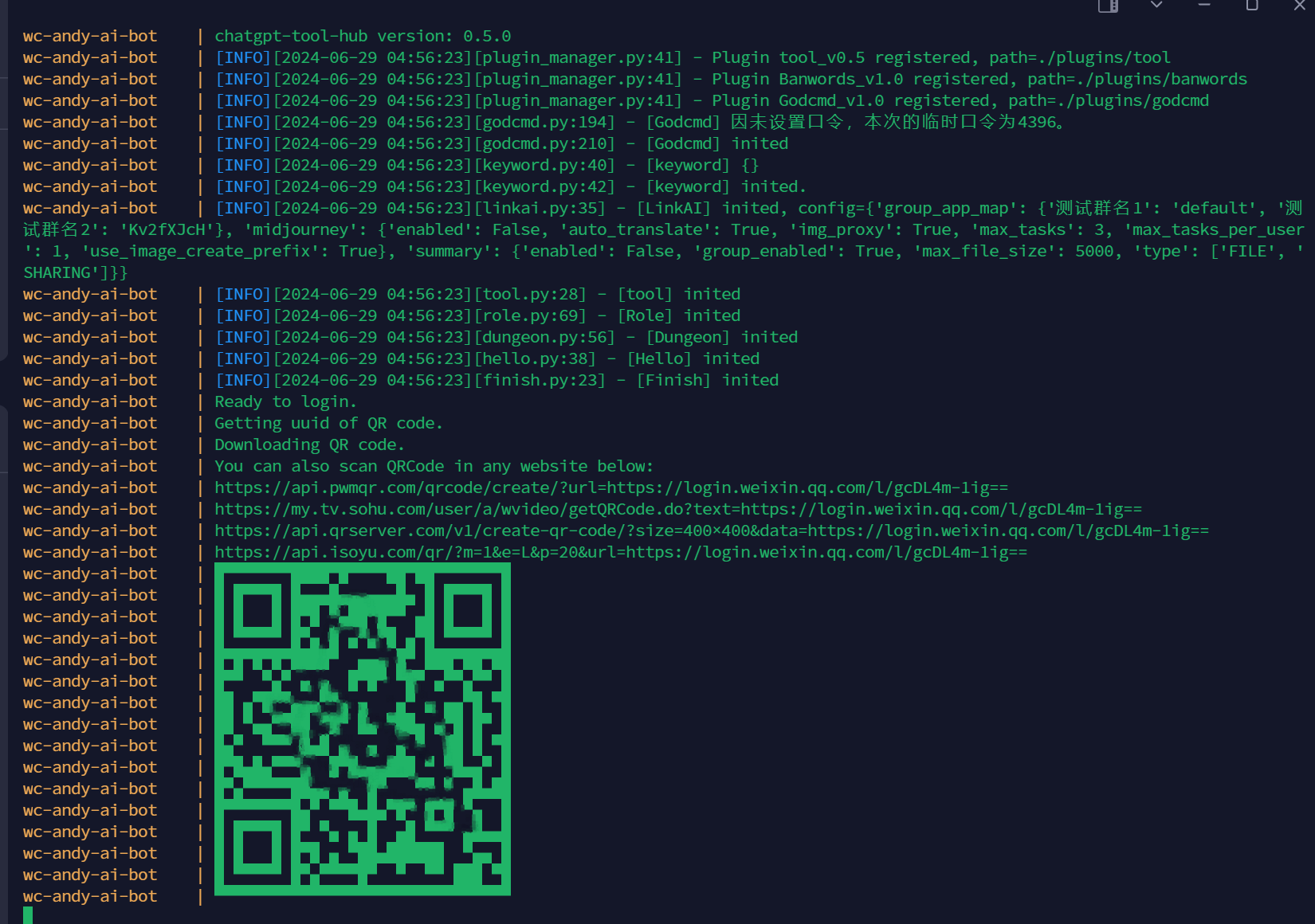Viewport: 1315px width, 924px height.
Task: Click the "[dungeon.py:56]" source reference
Action: pyautogui.click(x=545, y=337)
